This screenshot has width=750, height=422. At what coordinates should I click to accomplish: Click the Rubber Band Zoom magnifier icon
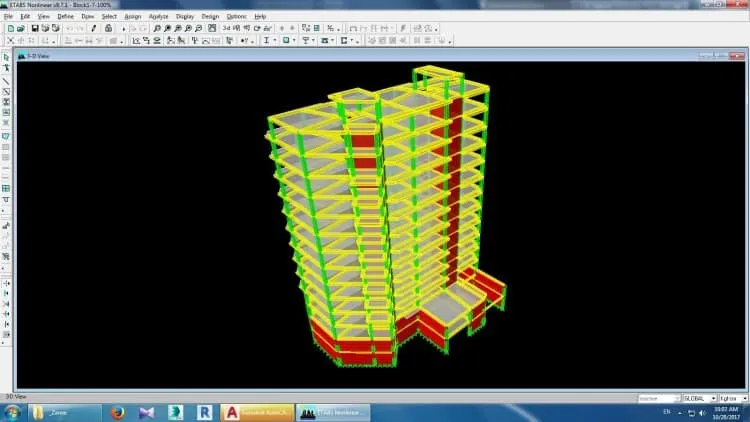[x=157, y=29]
